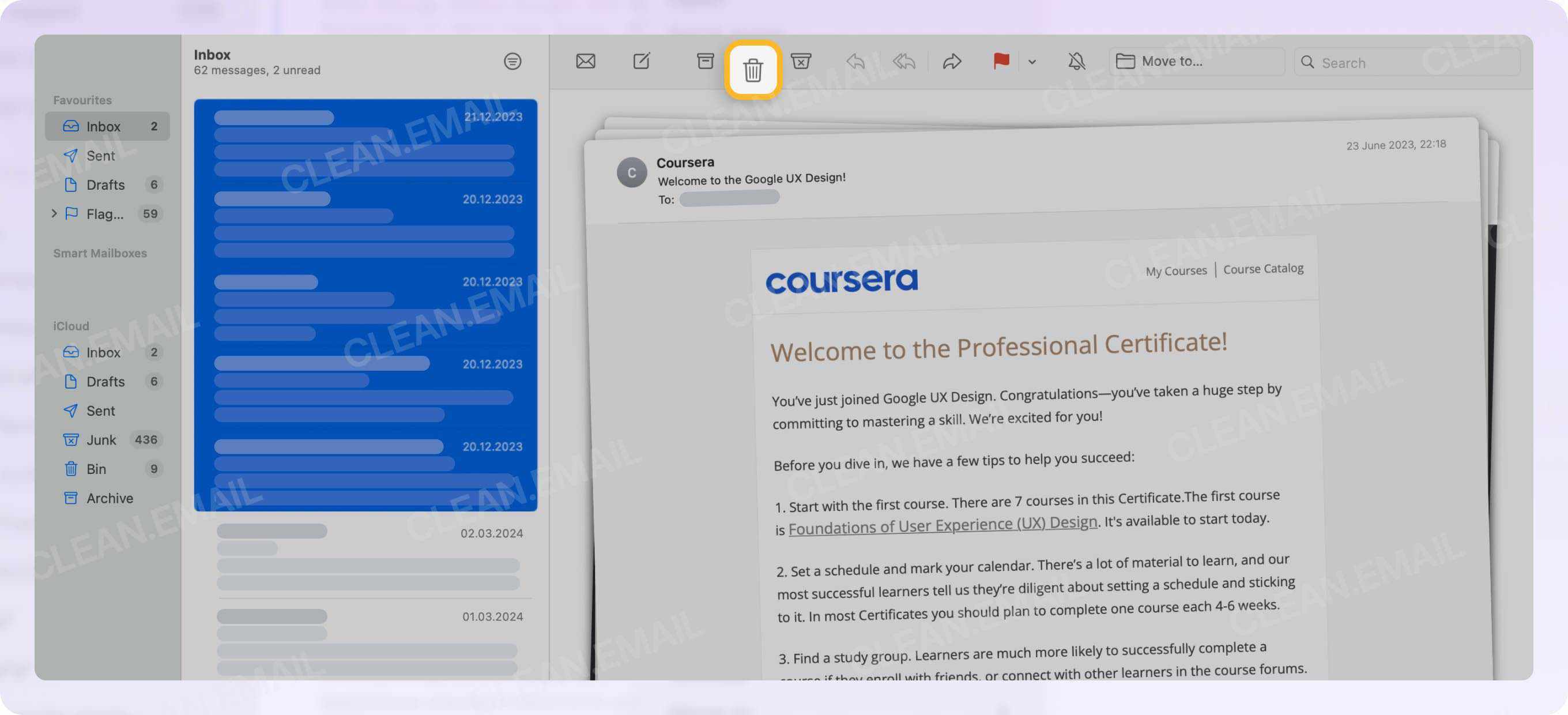Click the Course Catalog link
Viewport: 1568px width, 715px height.
(1263, 269)
